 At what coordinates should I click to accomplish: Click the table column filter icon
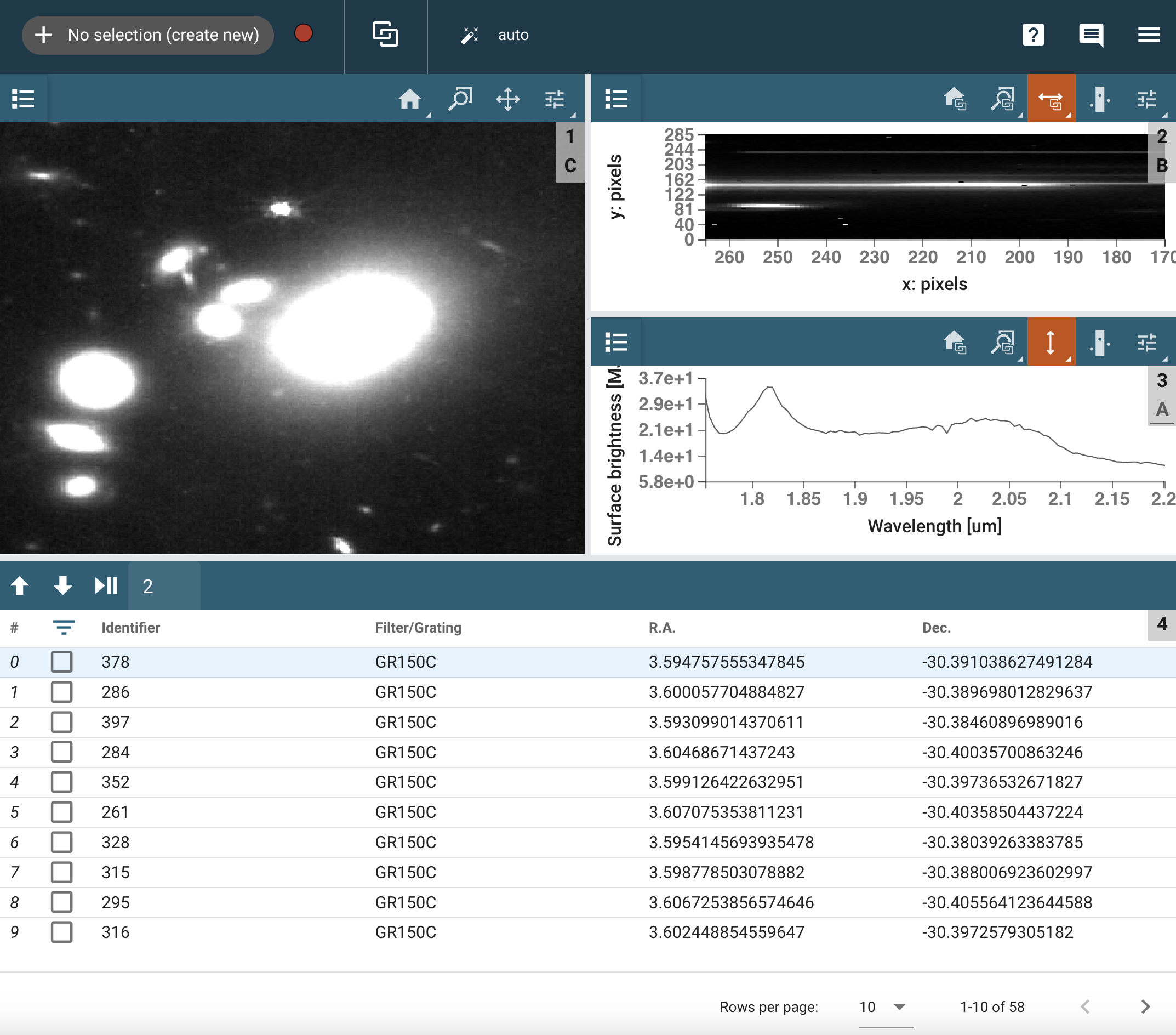pyautogui.click(x=63, y=628)
